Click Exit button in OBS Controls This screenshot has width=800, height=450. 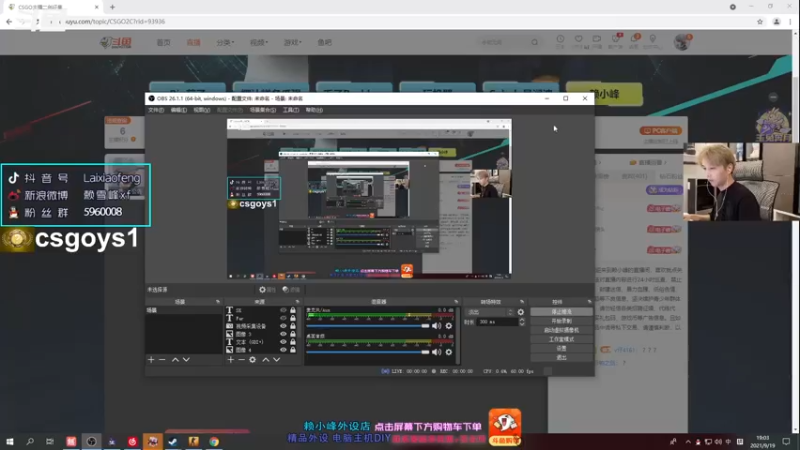coord(561,358)
